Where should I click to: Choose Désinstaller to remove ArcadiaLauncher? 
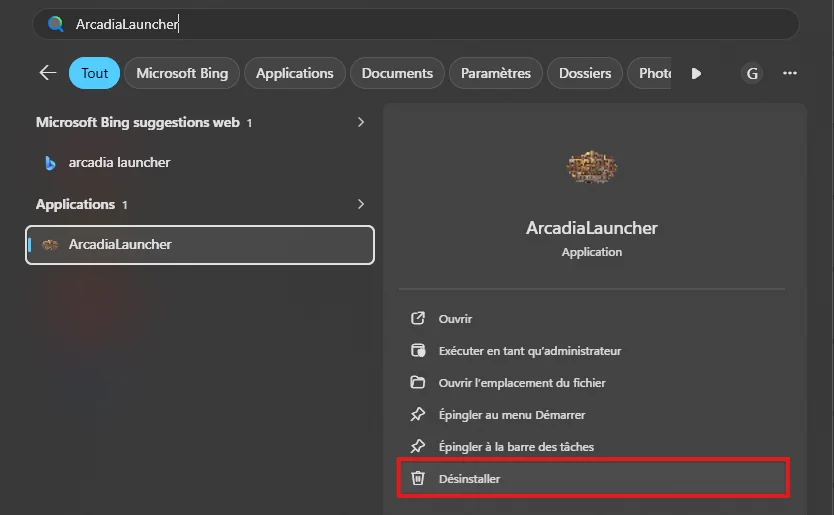pyautogui.click(x=593, y=478)
